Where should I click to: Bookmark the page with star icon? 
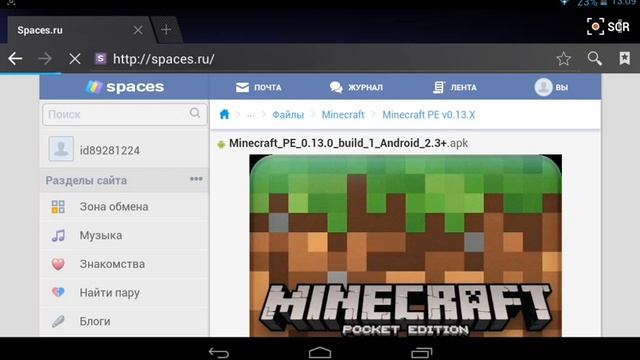point(563,59)
